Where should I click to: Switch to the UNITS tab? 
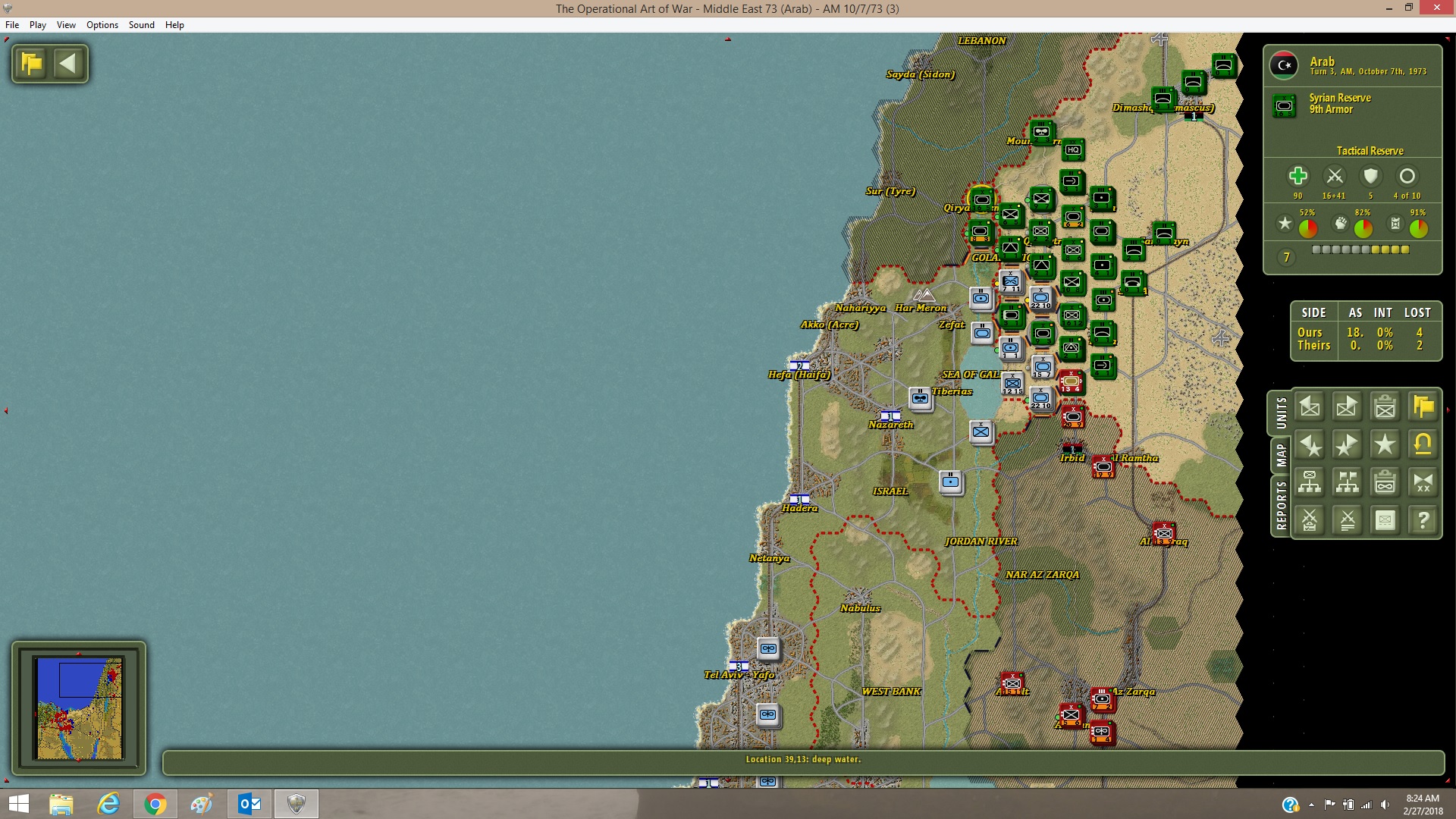tap(1281, 413)
